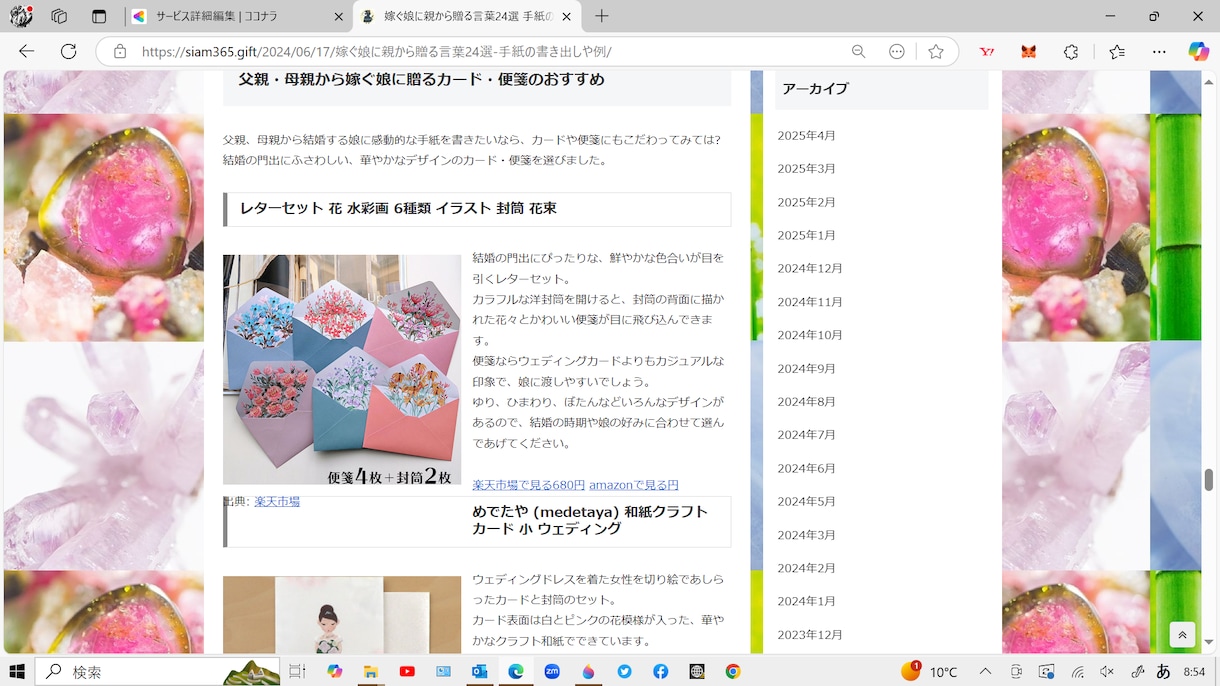Jump to top with the double-chevron button
The height and width of the screenshot is (686, 1220).
click(x=1182, y=635)
